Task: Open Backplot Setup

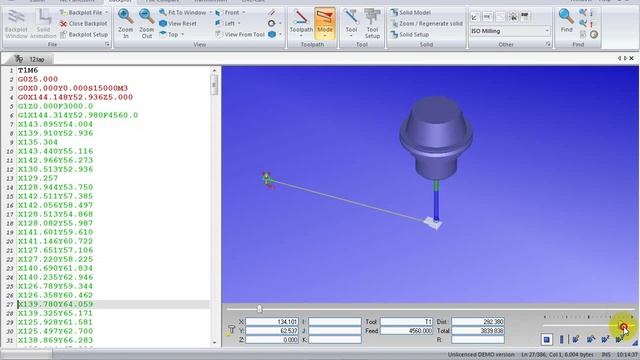Action: tap(84, 35)
